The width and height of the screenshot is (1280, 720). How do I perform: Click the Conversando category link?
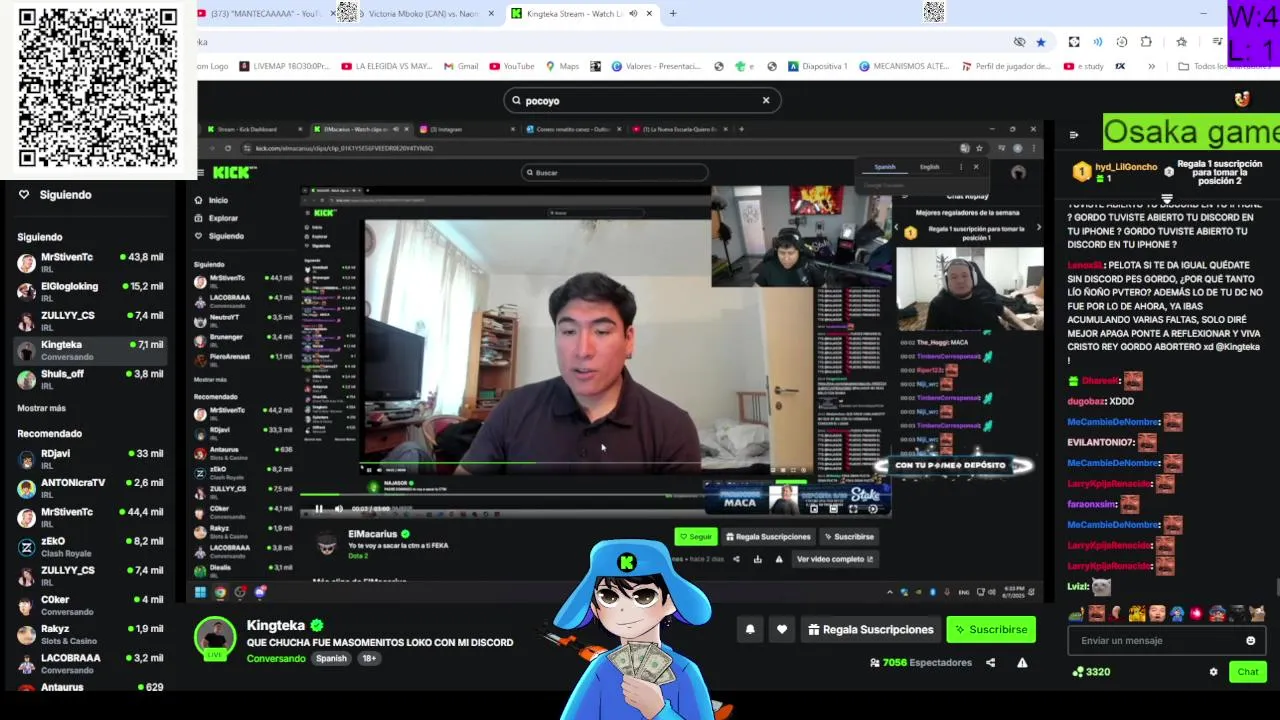coord(276,658)
